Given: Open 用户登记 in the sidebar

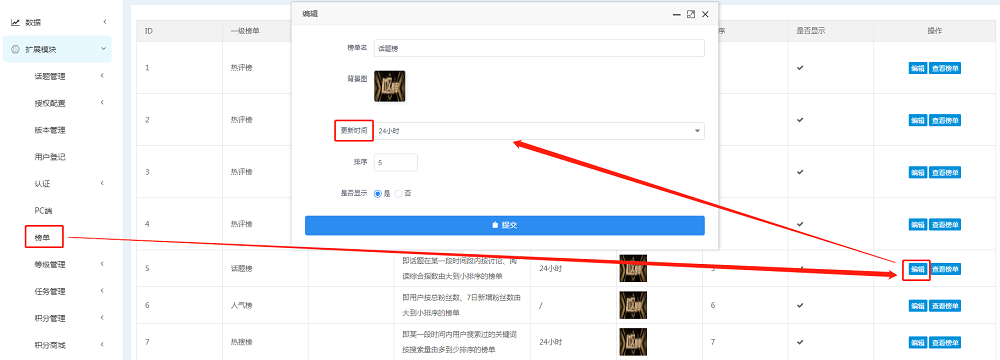Looking at the screenshot, I should 50,157.
